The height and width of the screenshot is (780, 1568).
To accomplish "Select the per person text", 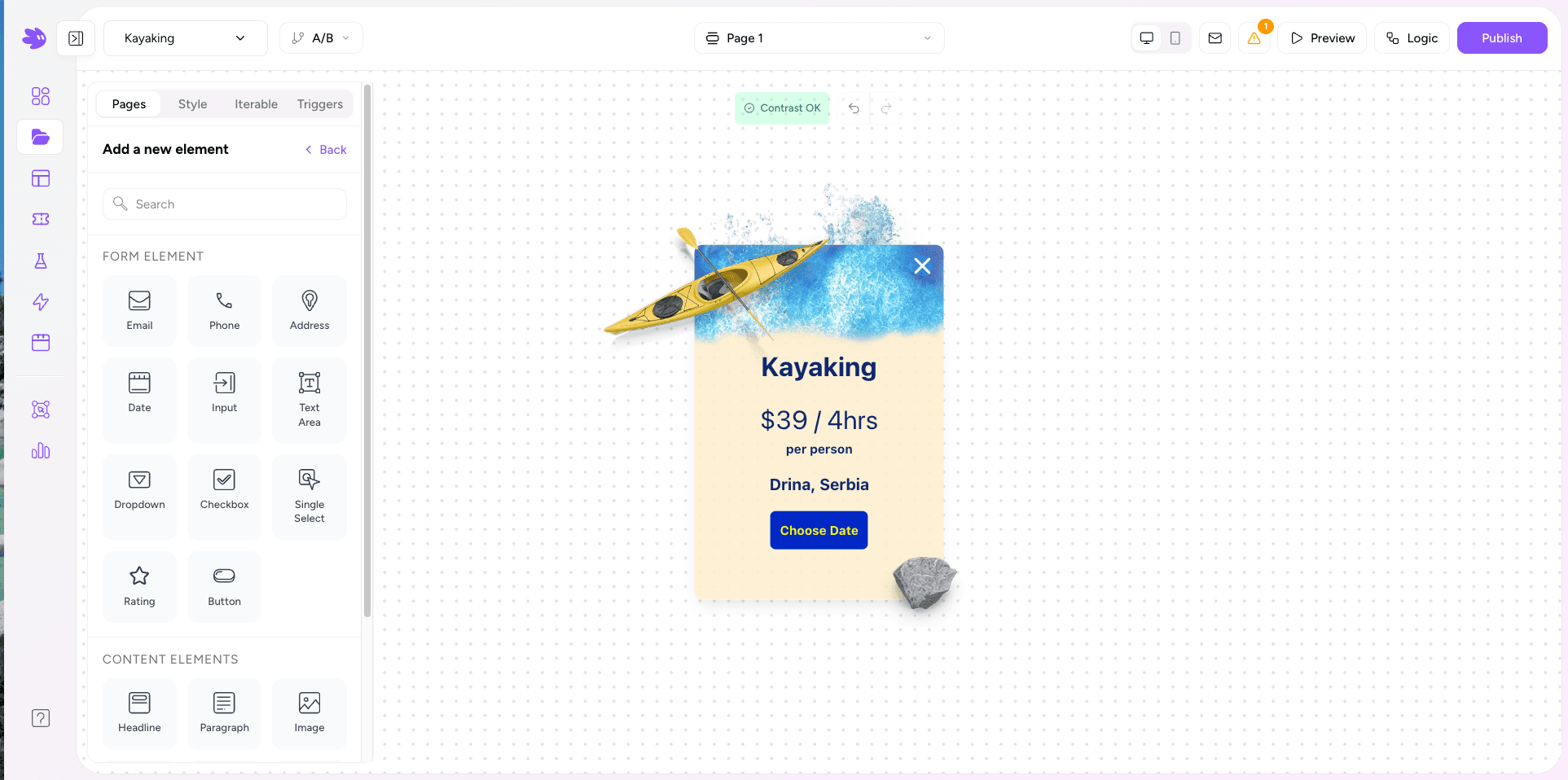I will pos(819,449).
